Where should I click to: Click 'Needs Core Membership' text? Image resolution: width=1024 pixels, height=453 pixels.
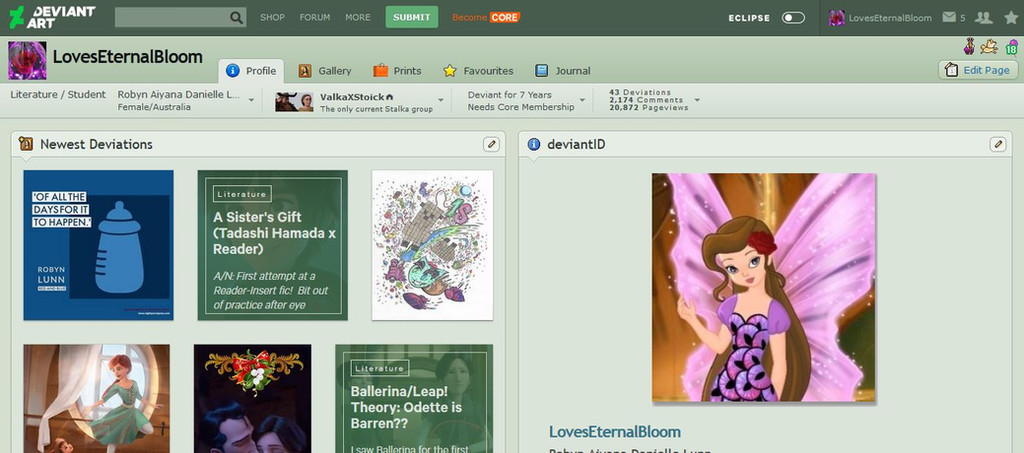520,107
